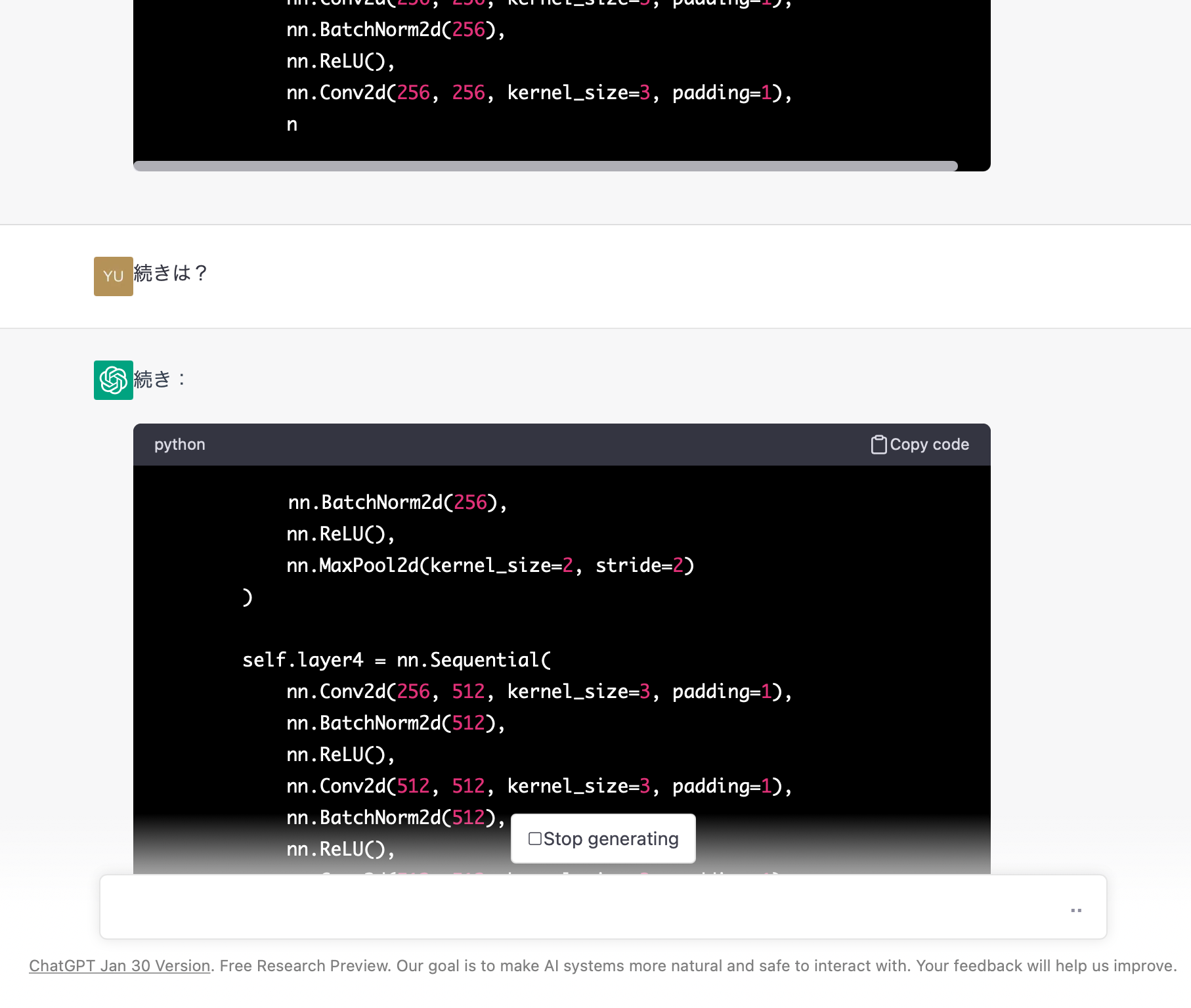Click the loading dots in the message box
This screenshot has width=1191, height=1008.
coord(1075,909)
